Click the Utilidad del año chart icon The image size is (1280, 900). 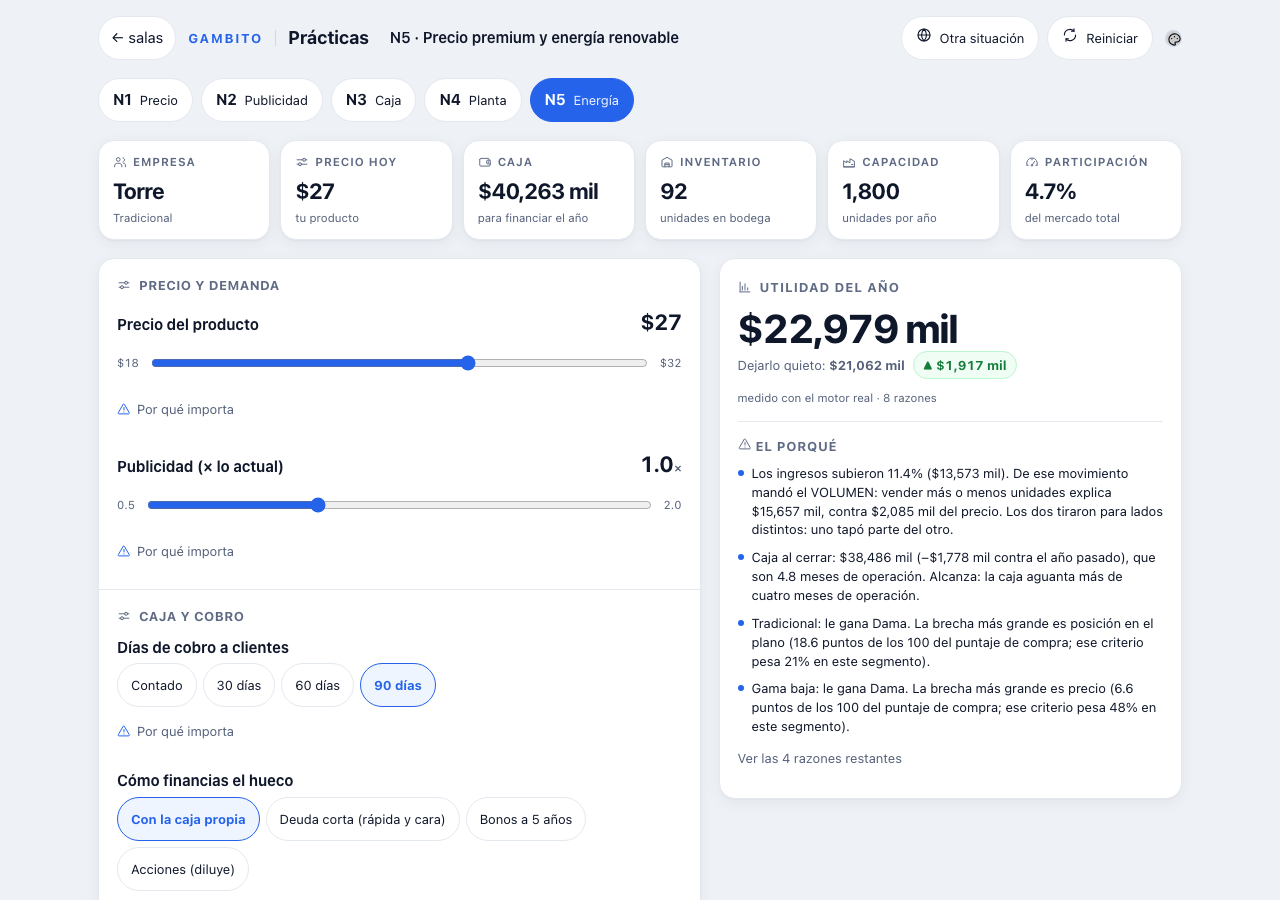coord(744,287)
